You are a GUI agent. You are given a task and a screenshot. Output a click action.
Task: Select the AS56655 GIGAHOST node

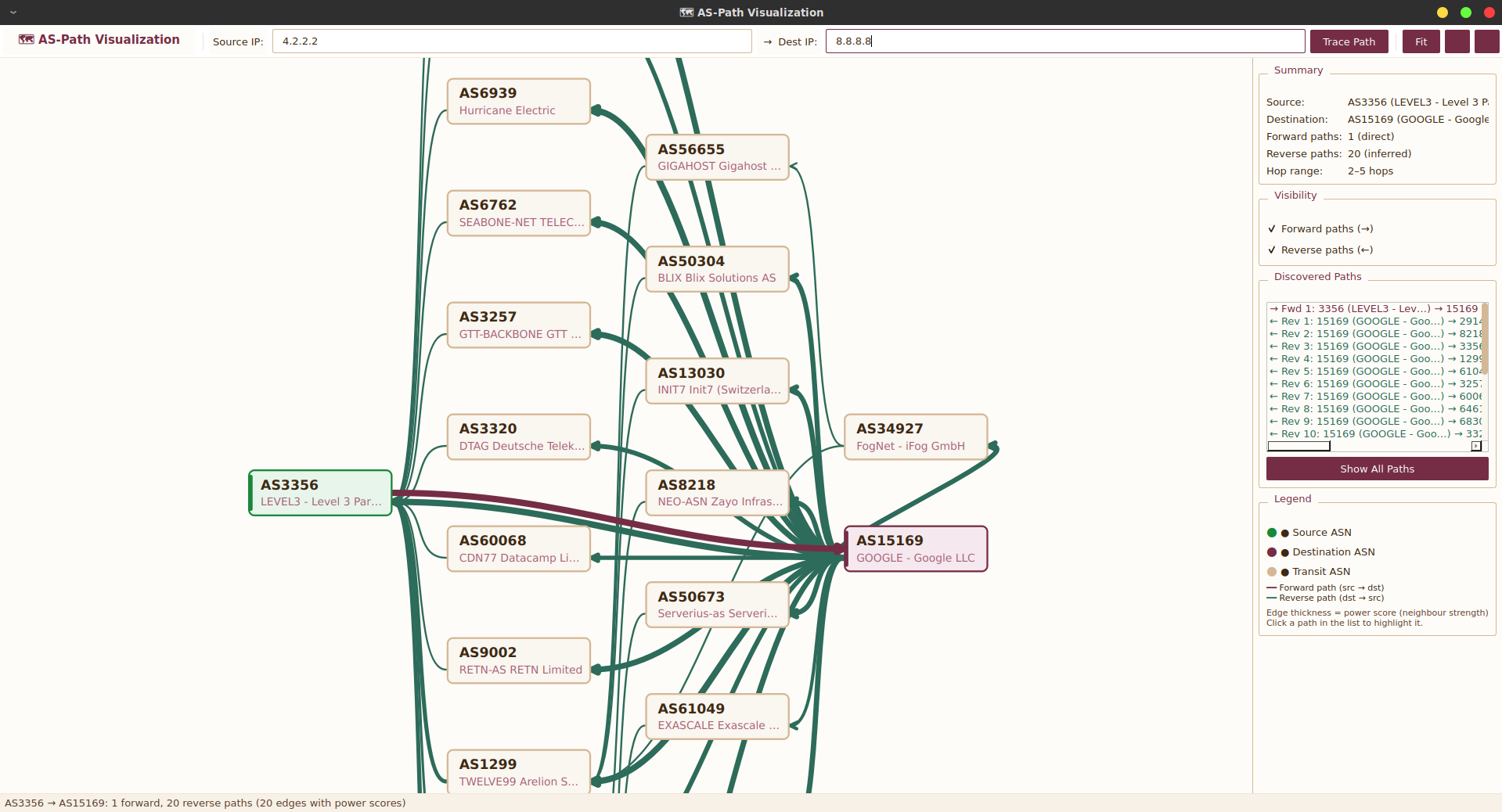pyautogui.click(x=717, y=157)
